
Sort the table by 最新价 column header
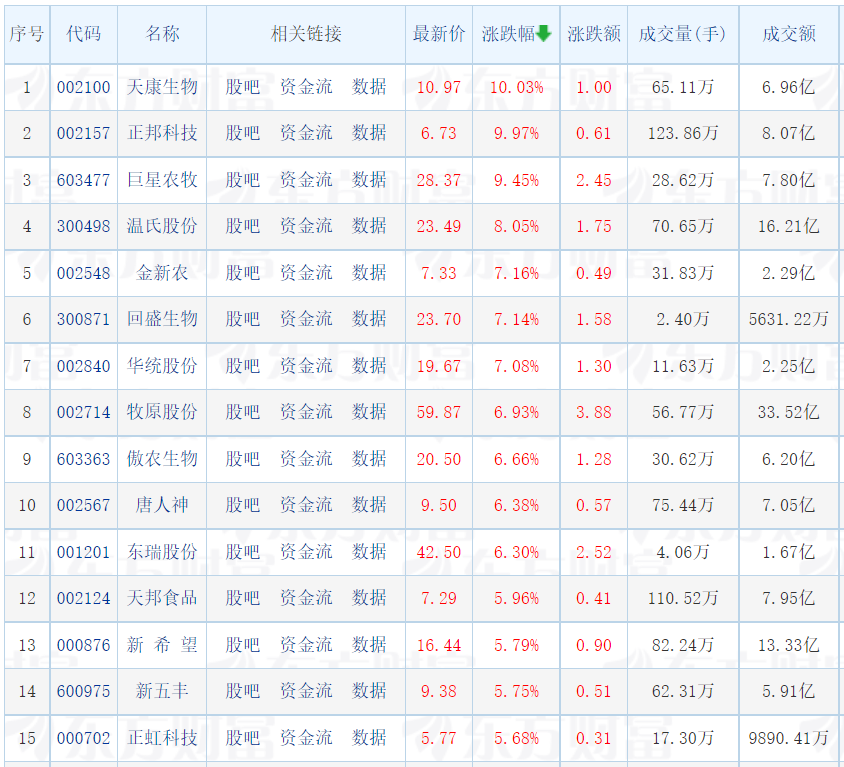pos(438,34)
